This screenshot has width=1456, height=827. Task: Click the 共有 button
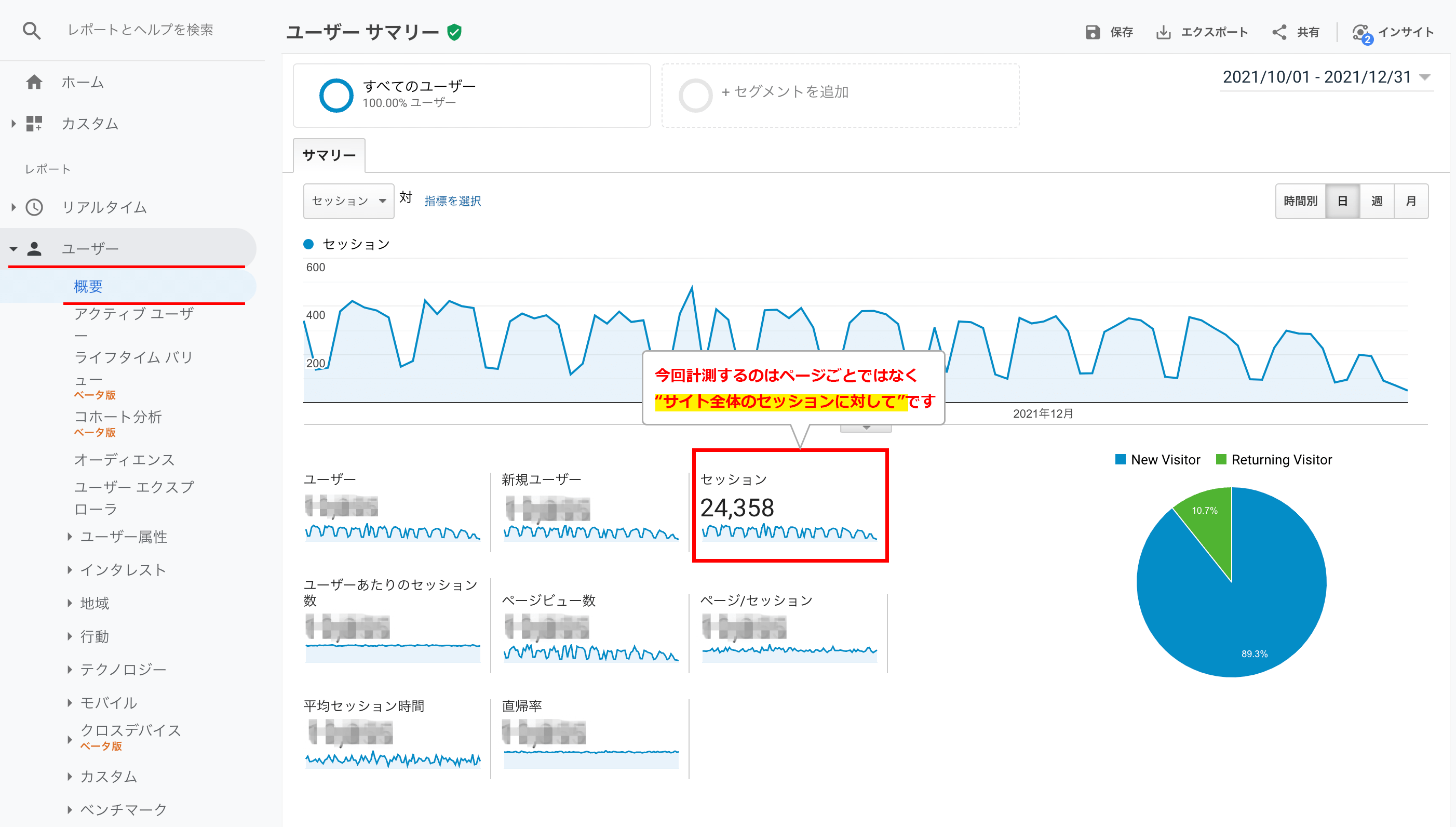point(1296,32)
